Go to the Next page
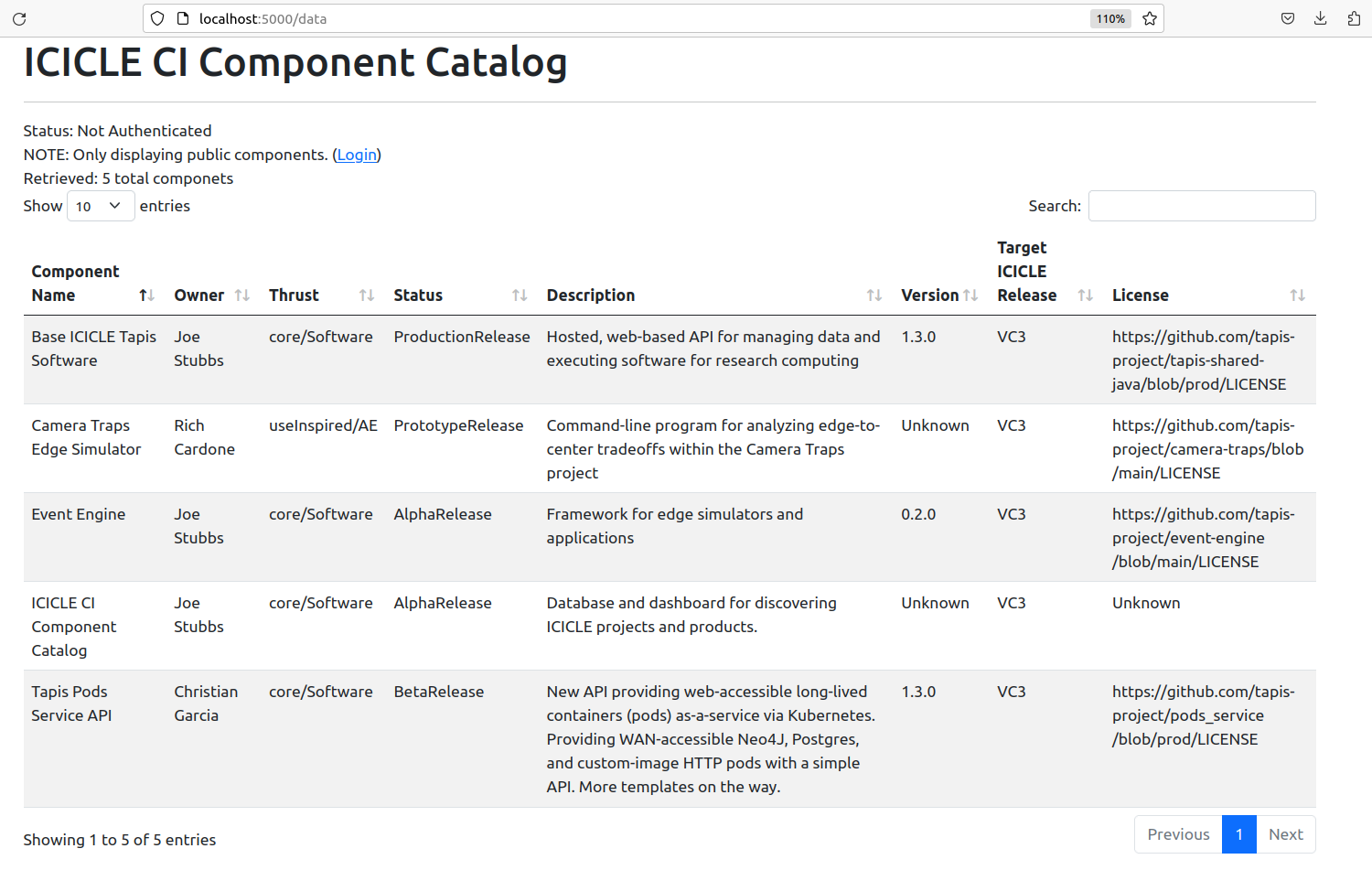The image size is (1372, 870). point(1286,834)
